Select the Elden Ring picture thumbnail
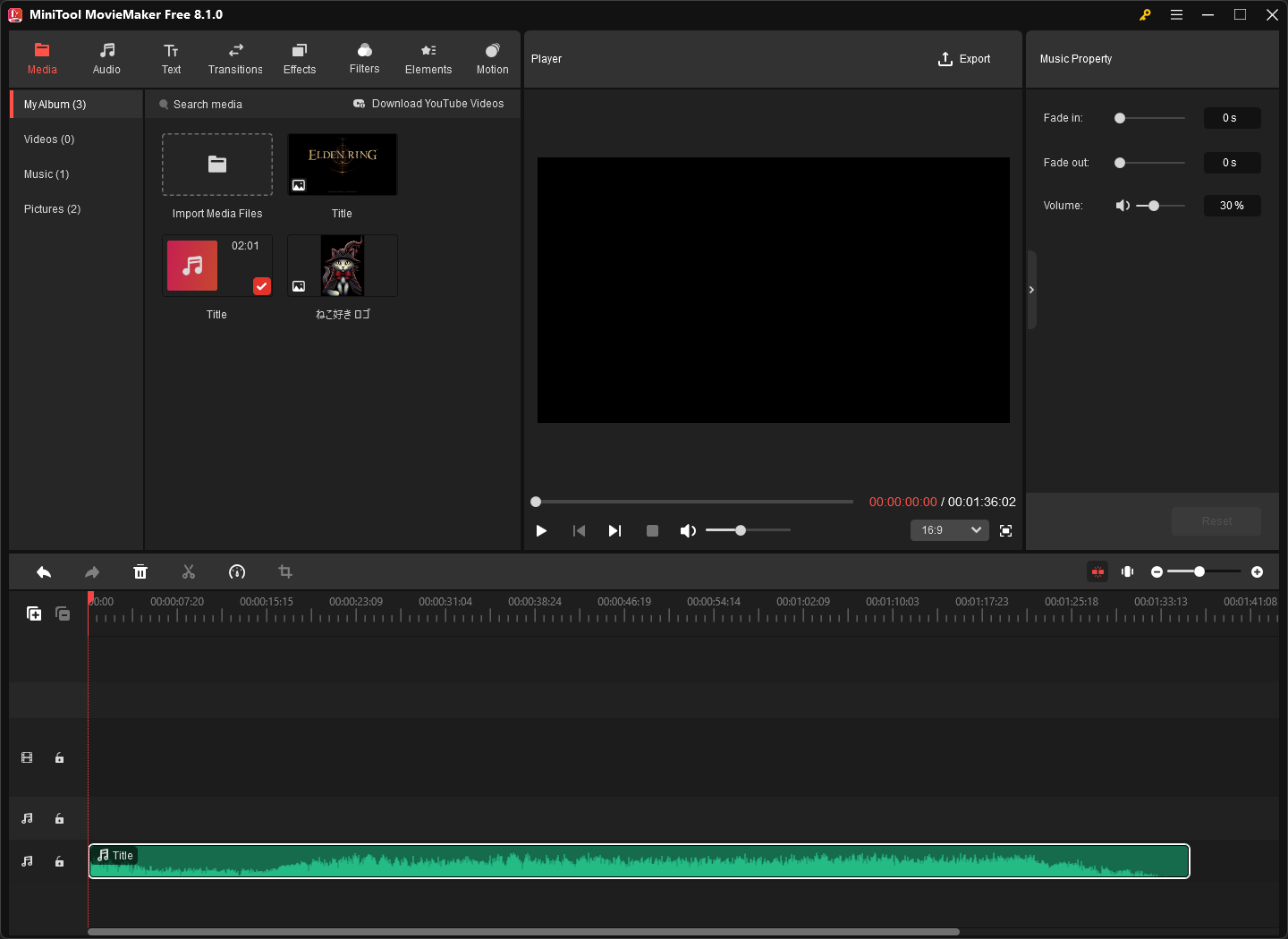Image resolution: width=1288 pixels, height=939 pixels. (x=343, y=165)
